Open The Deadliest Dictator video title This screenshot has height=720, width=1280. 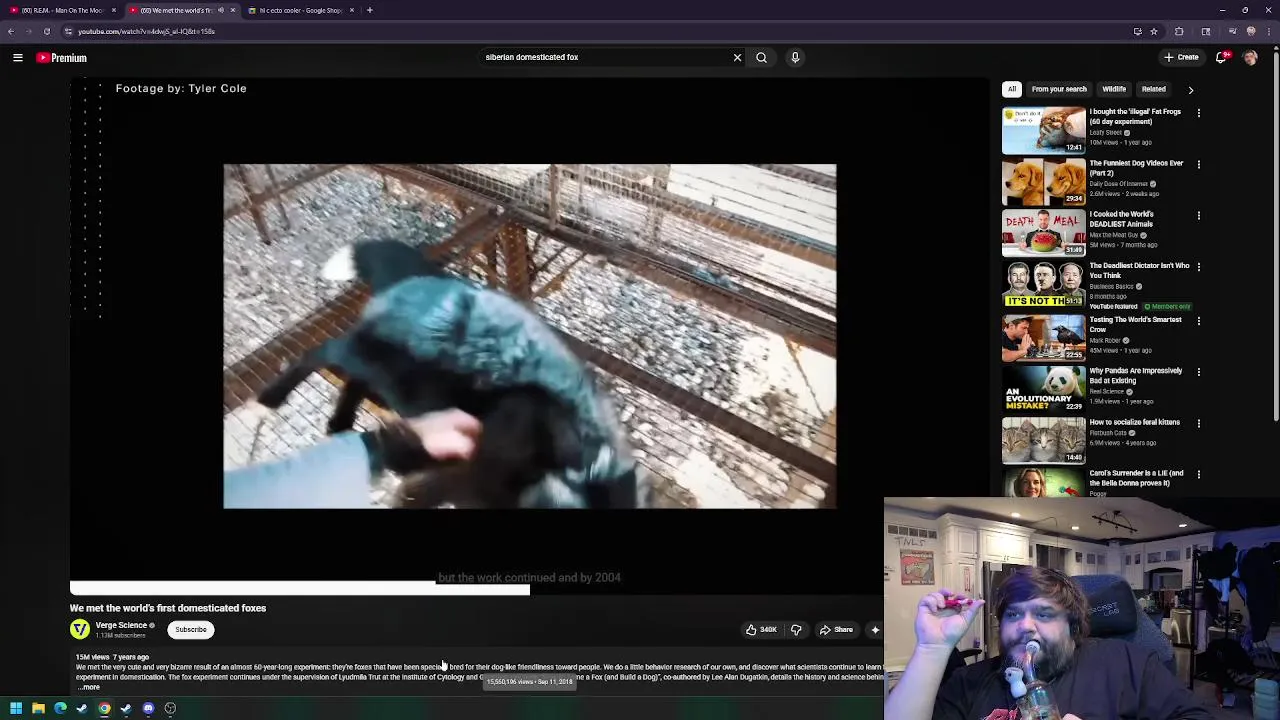pos(1139,270)
